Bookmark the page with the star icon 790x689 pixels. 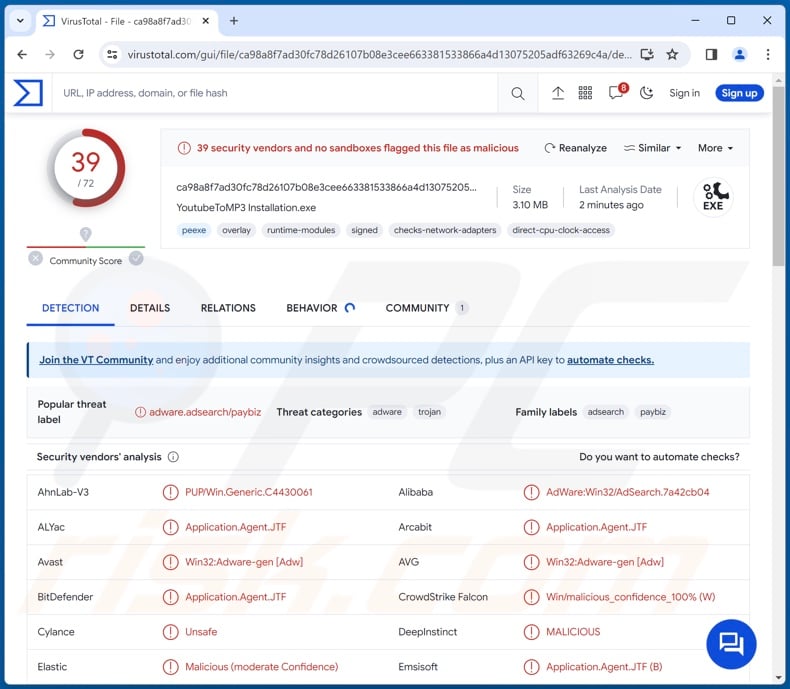(672, 54)
